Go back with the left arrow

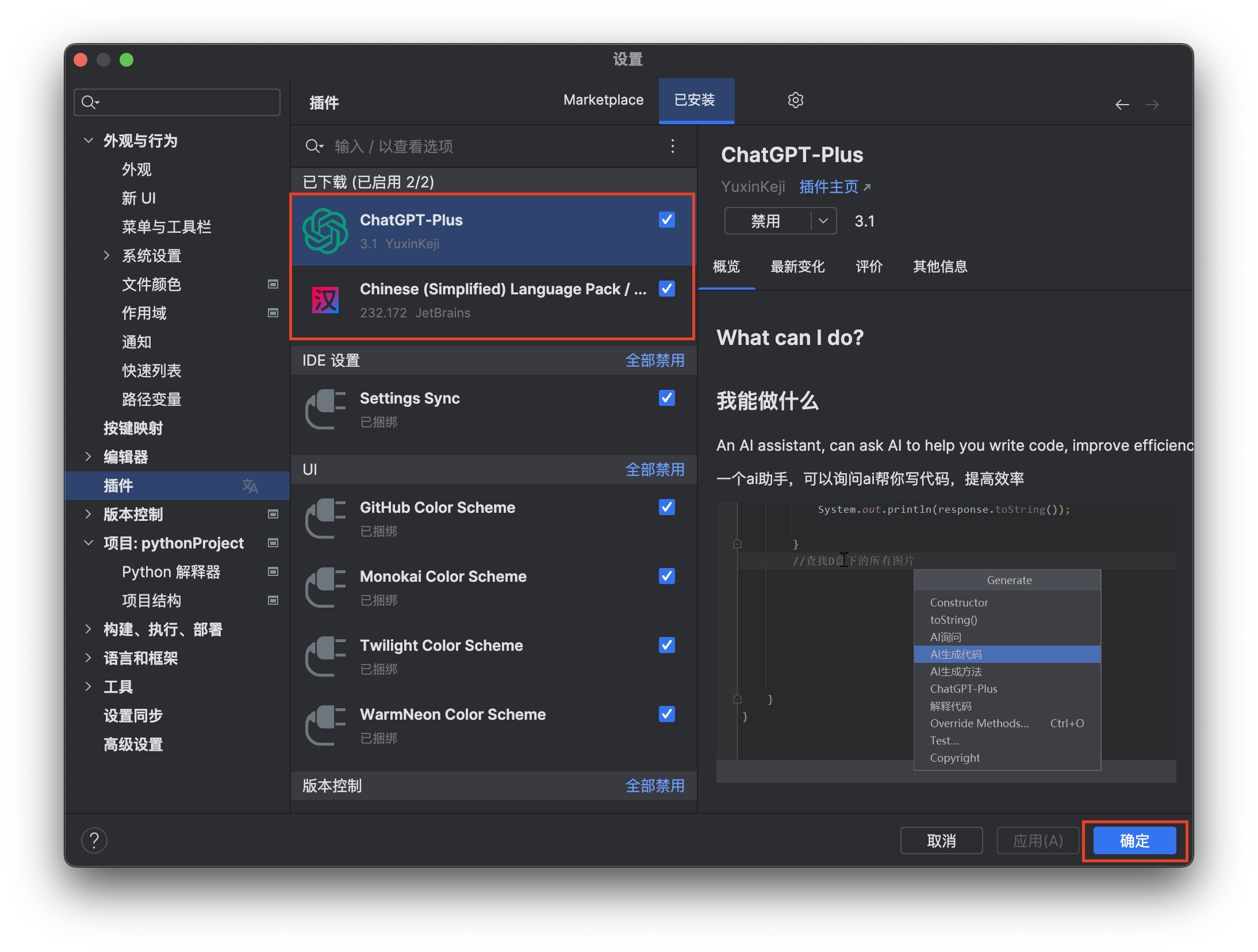tap(1122, 105)
